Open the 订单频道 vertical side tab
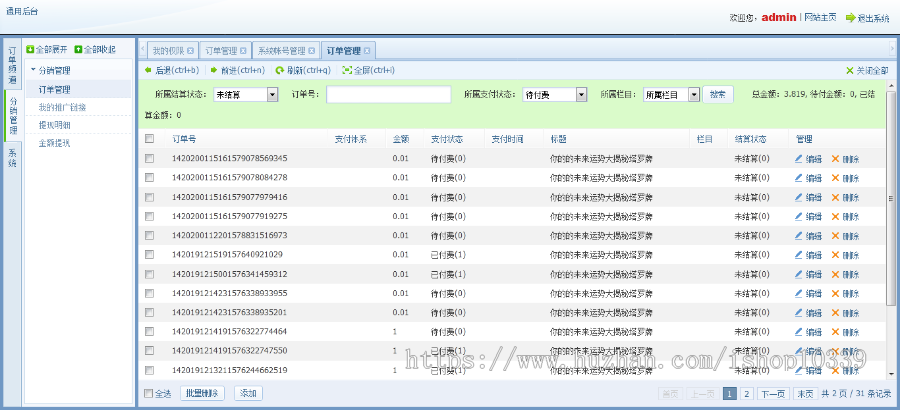900x410 pixels. coord(12,64)
